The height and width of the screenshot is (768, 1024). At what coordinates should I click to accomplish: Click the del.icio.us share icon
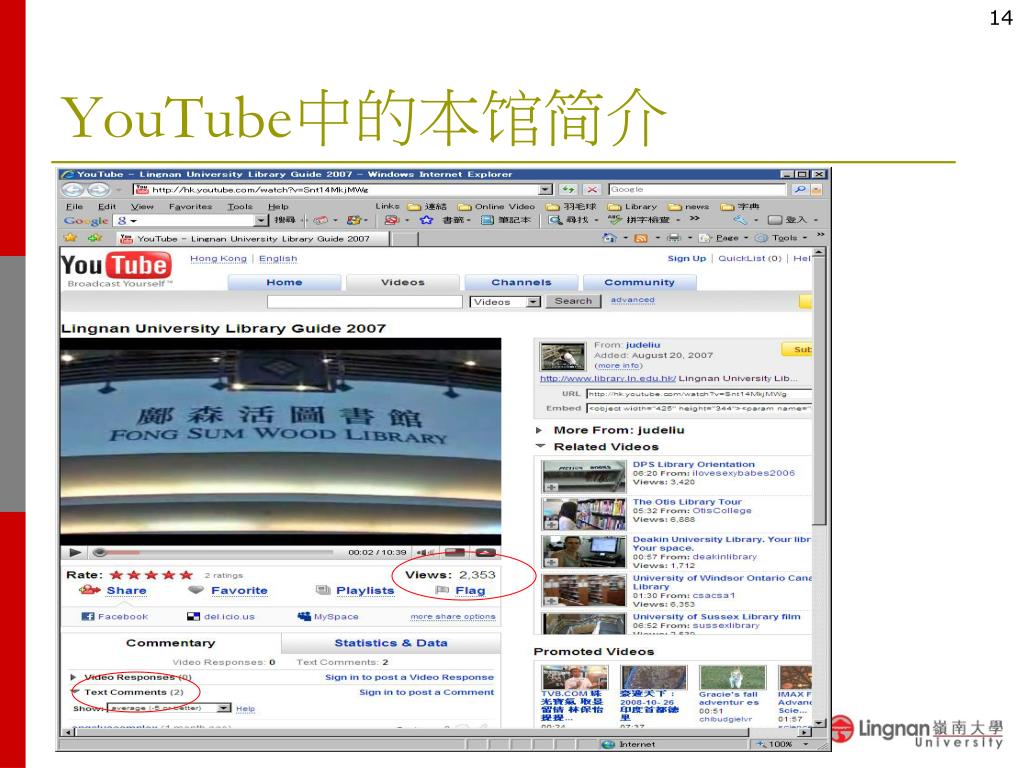click(193, 616)
